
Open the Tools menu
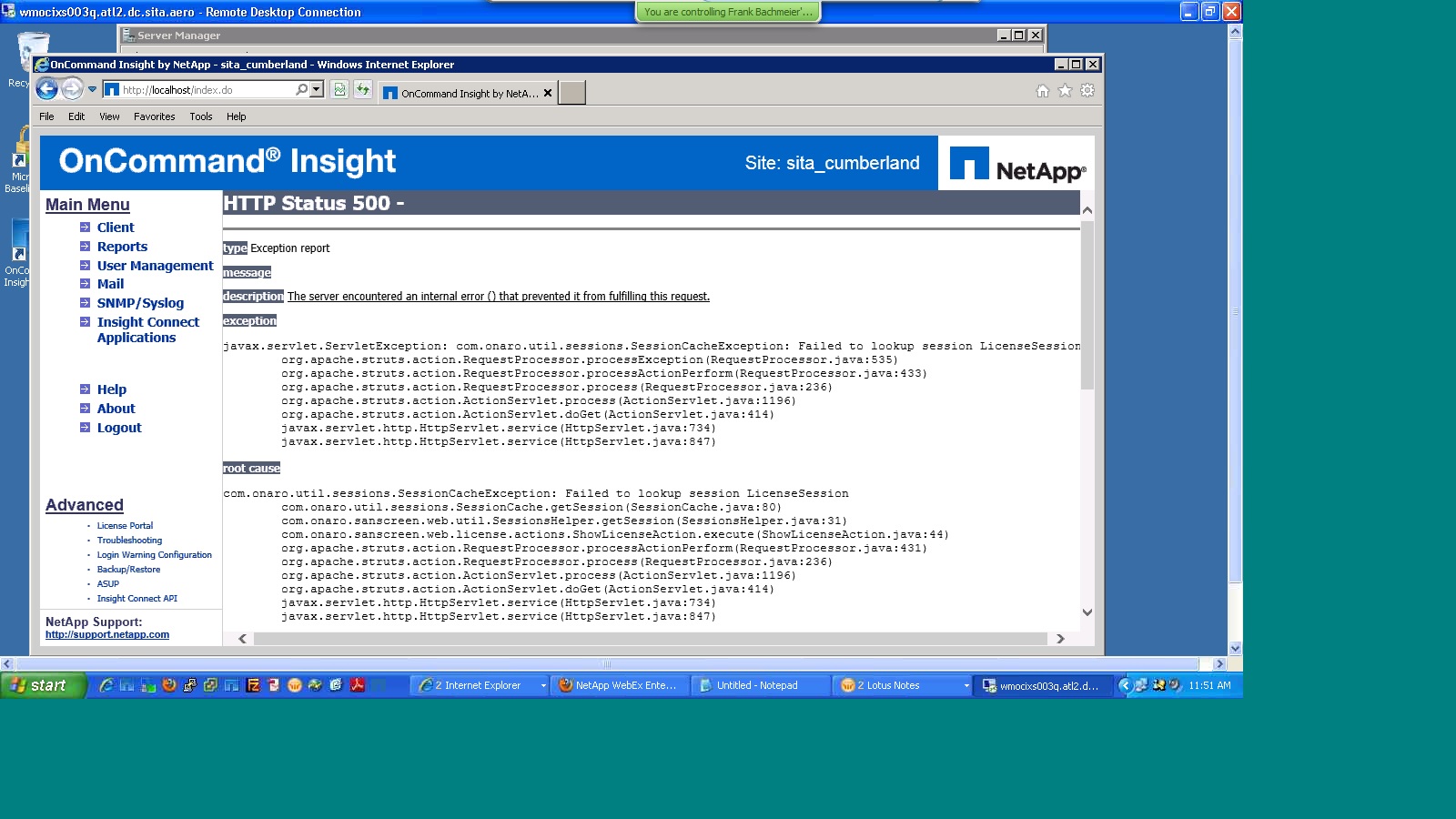tap(201, 116)
